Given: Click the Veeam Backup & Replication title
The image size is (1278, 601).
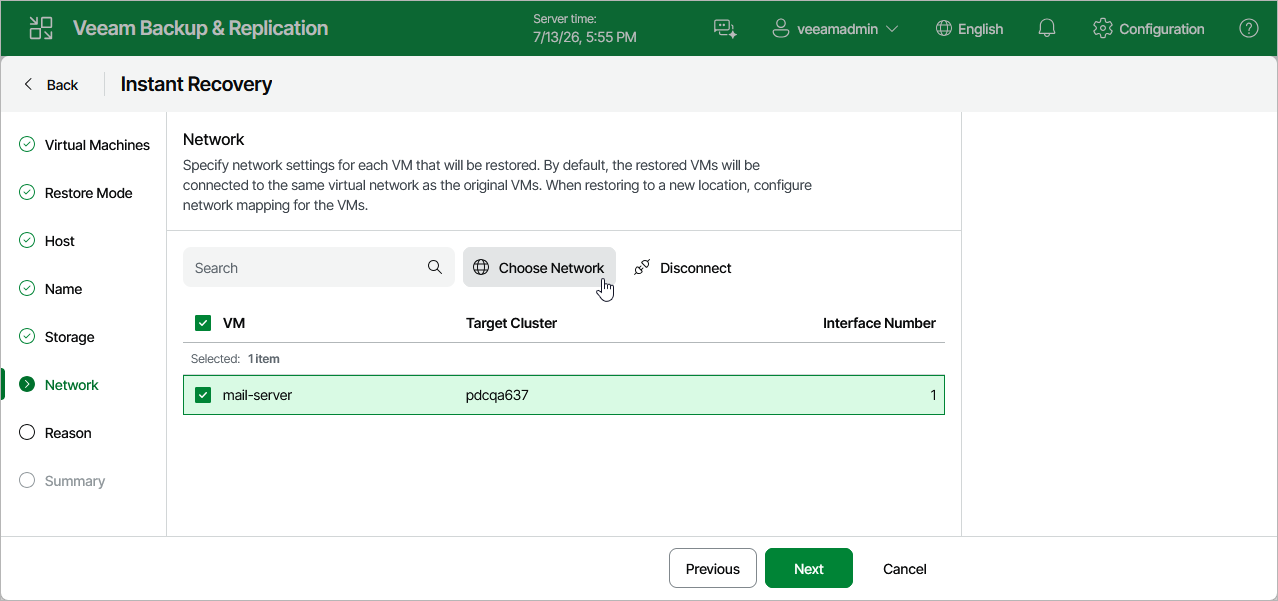Looking at the screenshot, I should point(200,28).
